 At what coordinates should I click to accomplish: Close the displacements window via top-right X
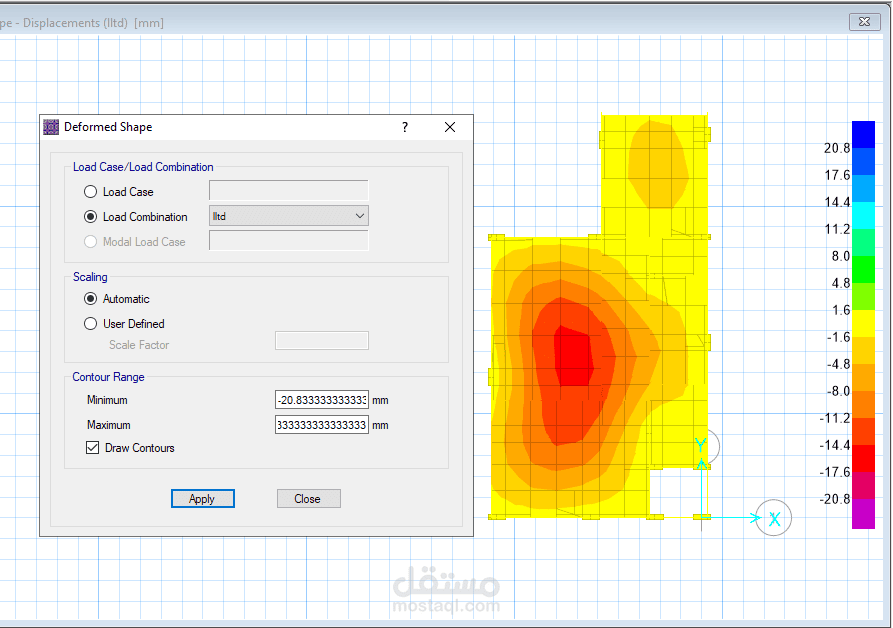pos(865,22)
